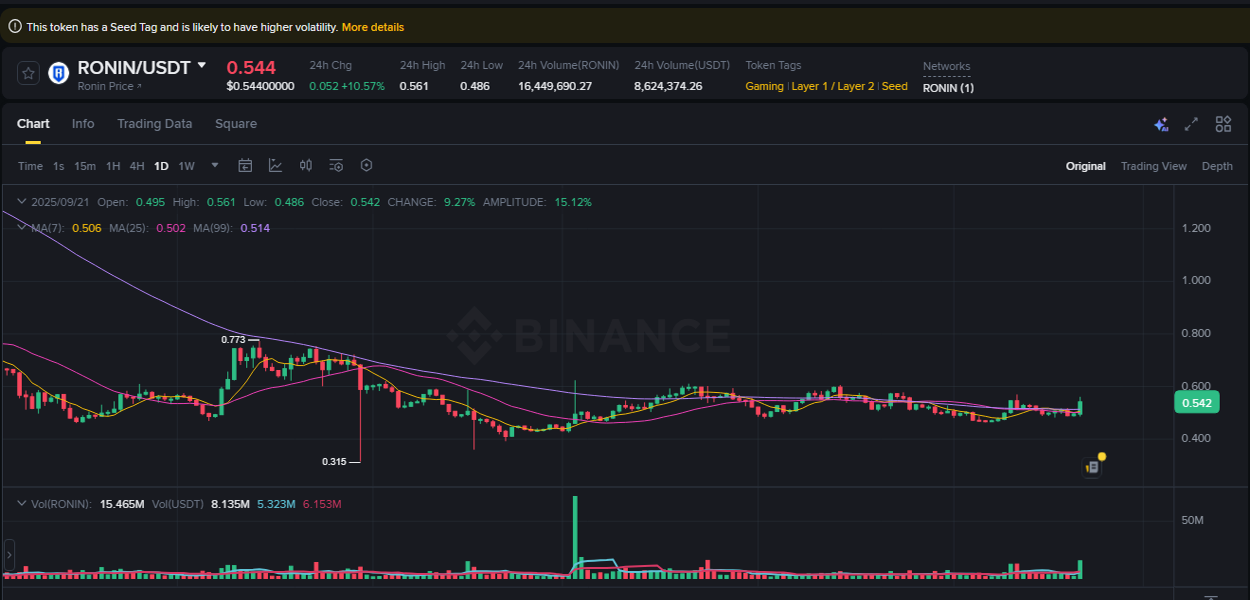Expand the chart to fullscreen
The height and width of the screenshot is (600, 1250).
(1190, 123)
